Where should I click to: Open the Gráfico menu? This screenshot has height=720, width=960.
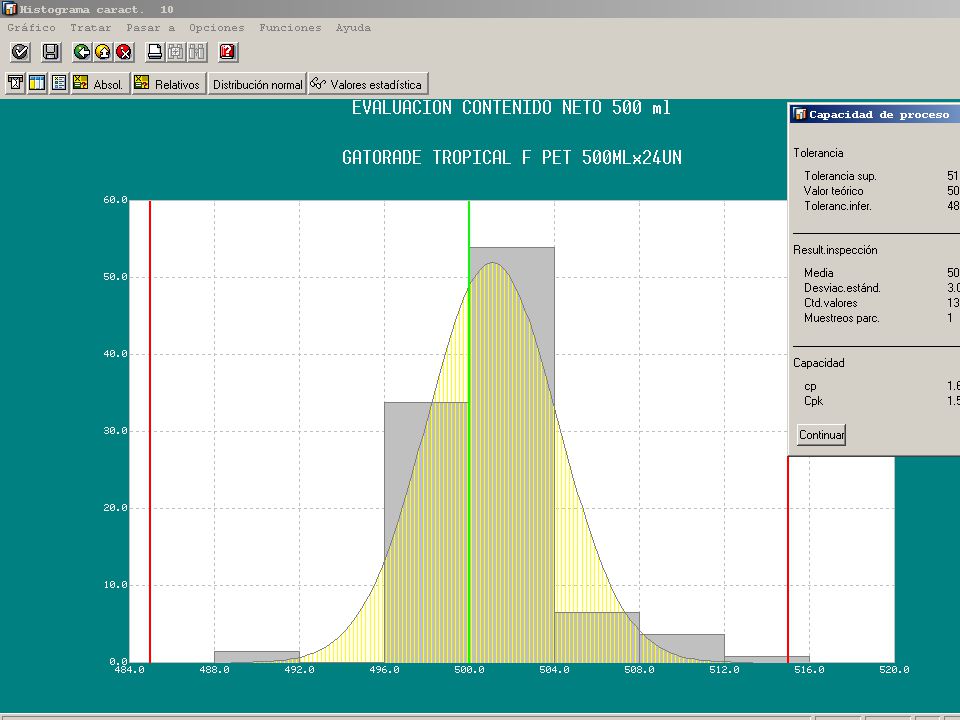pos(31,28)
